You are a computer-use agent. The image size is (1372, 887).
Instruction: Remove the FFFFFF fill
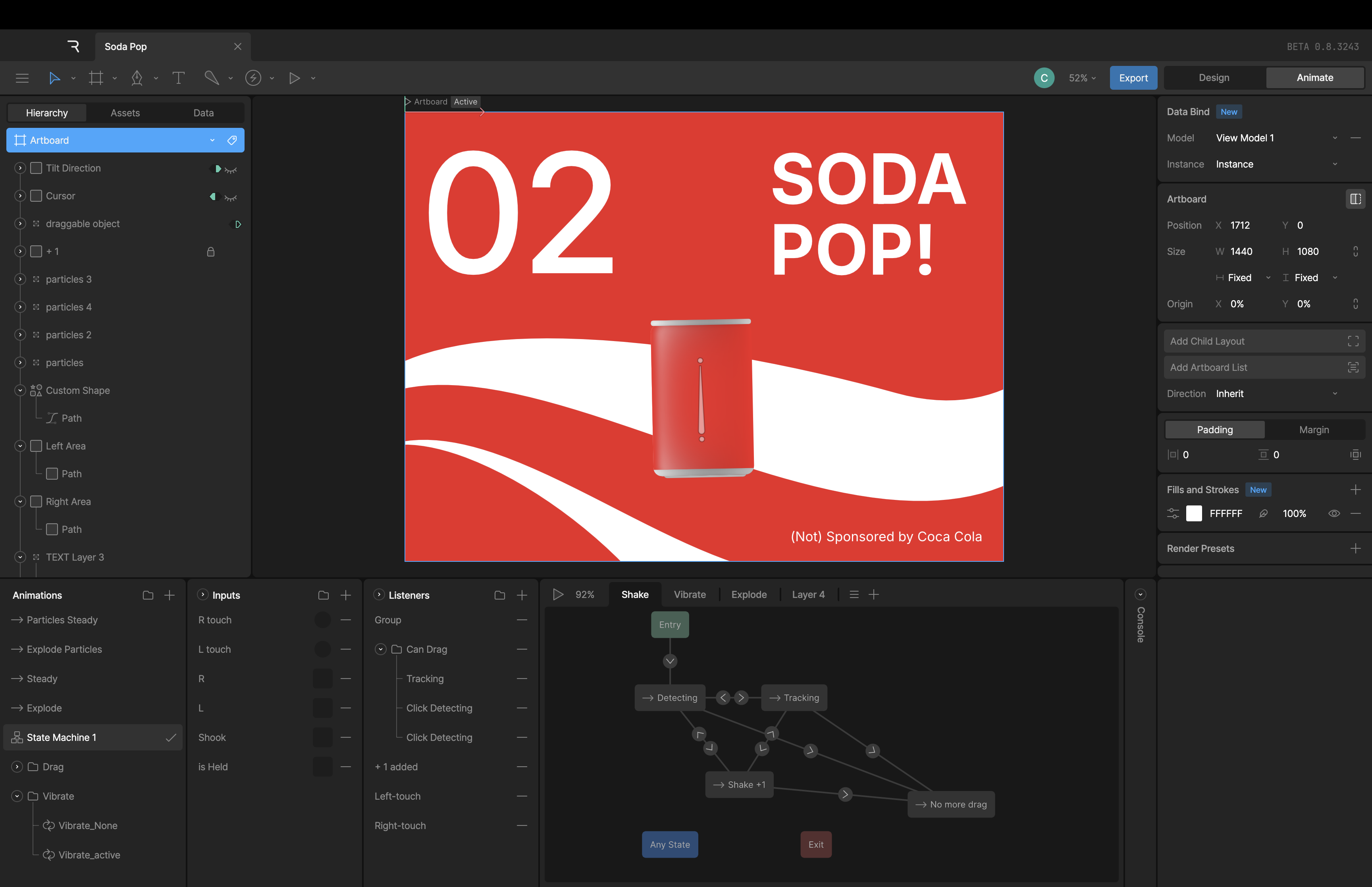click(1355, 513)
